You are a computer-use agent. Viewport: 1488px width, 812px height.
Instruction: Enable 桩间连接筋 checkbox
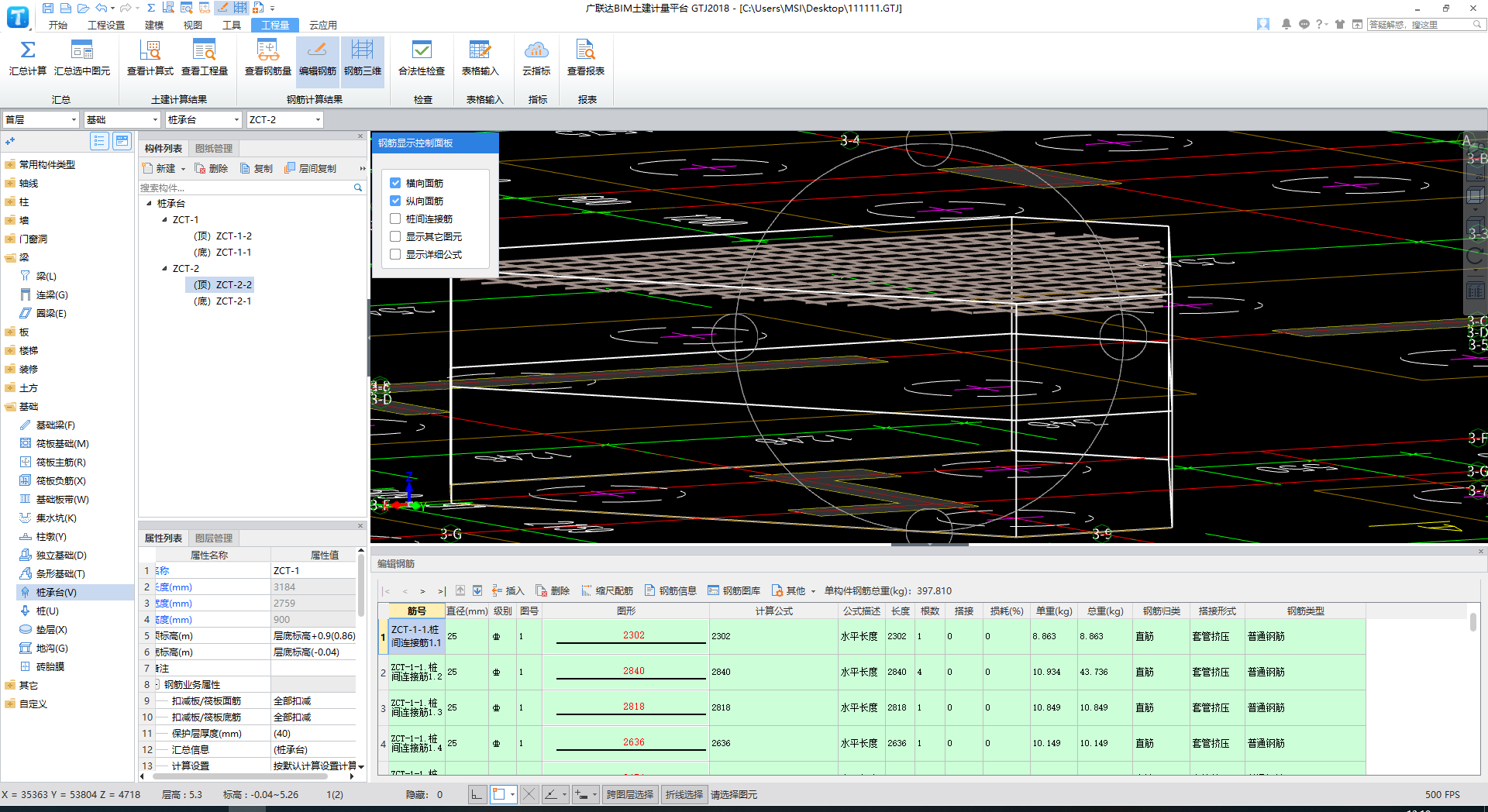tap(395, 218)
